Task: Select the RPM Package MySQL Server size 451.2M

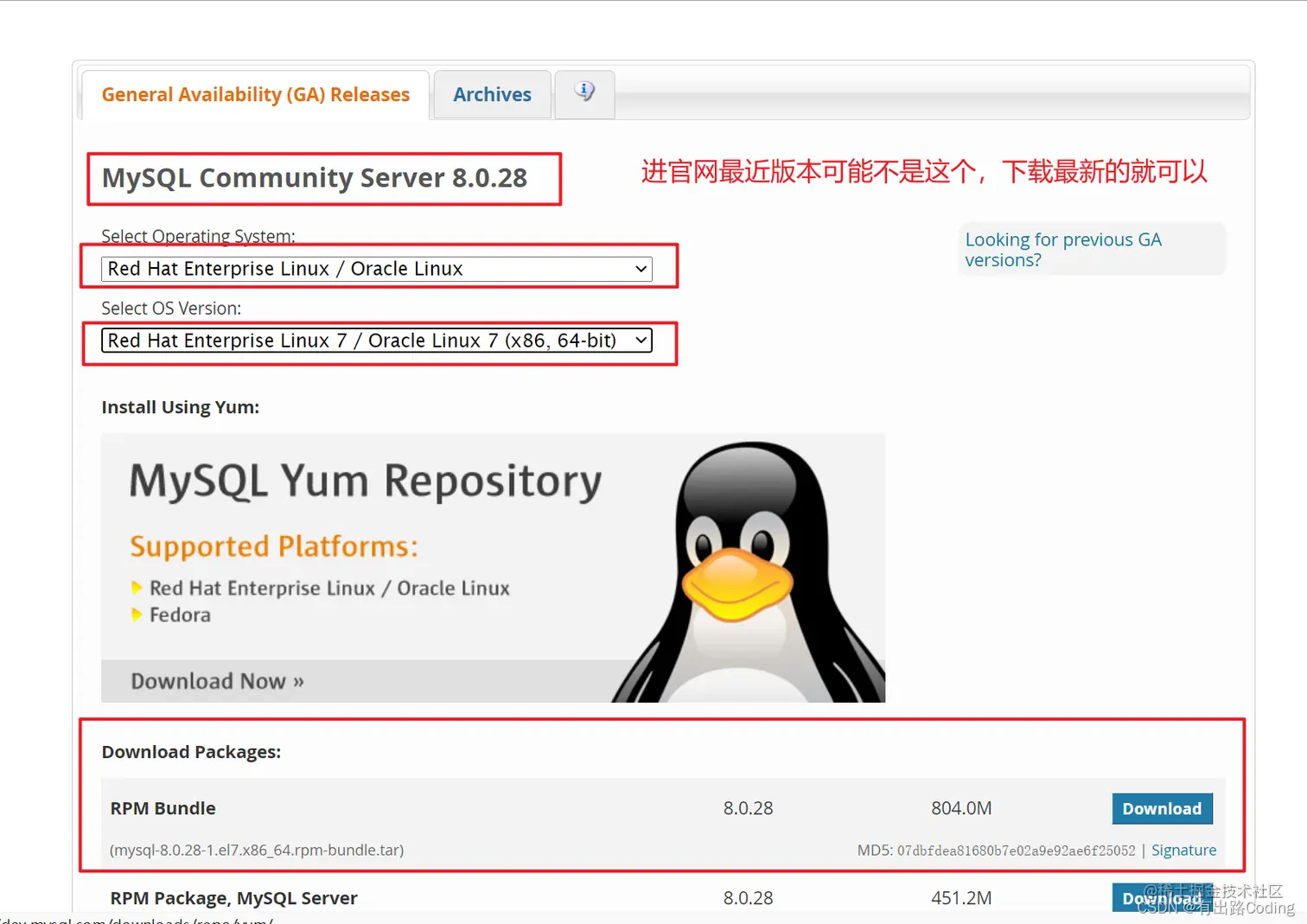Action: coord(961,898)
